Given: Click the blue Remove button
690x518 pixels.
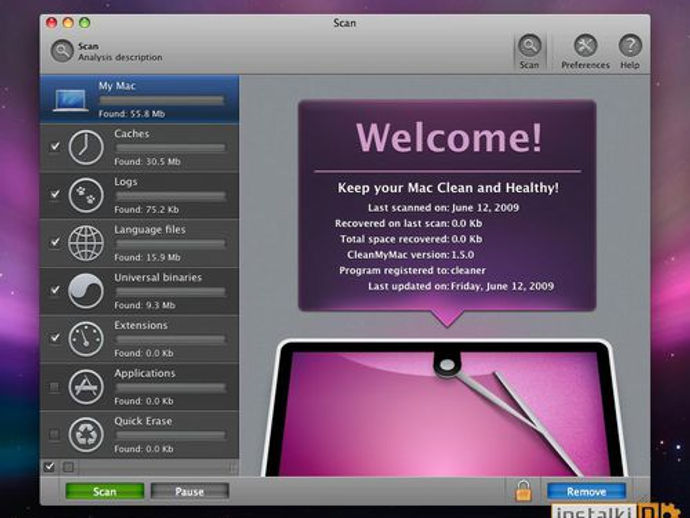Looking at the screenshot, I should tap(586, 491).
